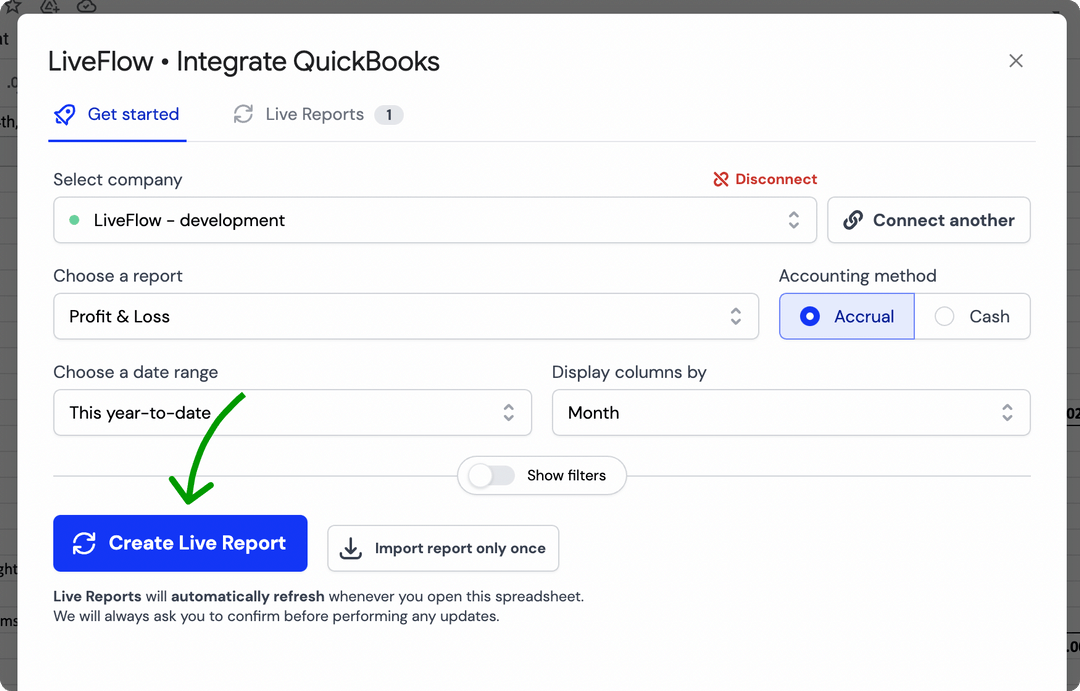Click the rocket icon on Get started tab
This screenshot has width=1080, height=691.
tap(65, 114)
